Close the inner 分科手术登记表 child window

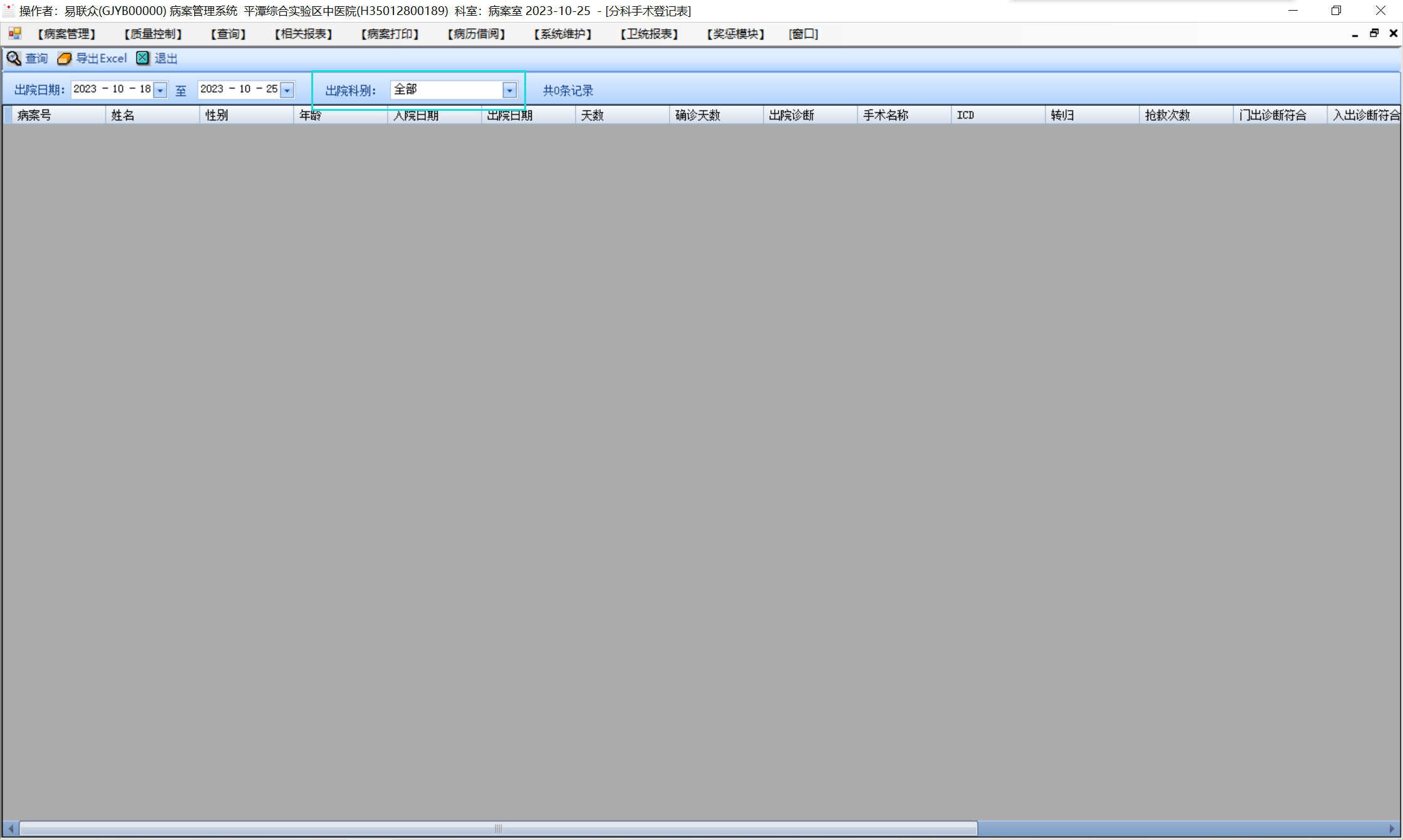[x=1394, y=34]
